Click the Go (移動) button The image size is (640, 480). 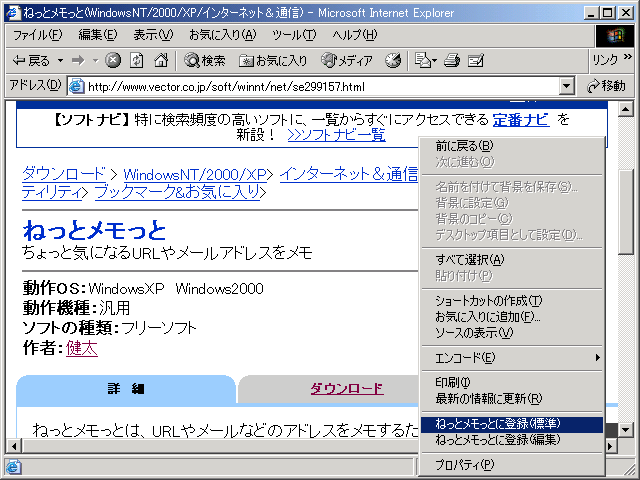click(x=606, y=86)
